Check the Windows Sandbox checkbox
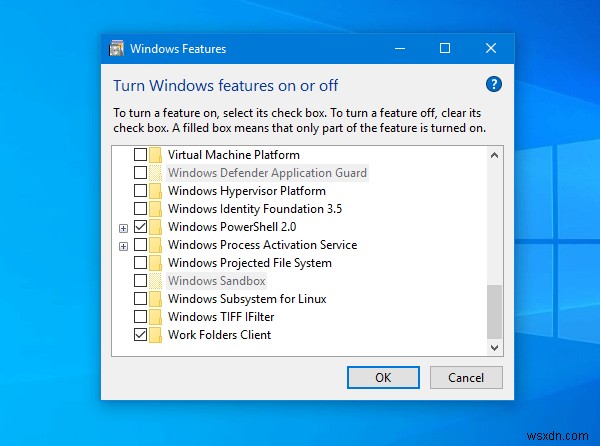The width and height of the screenshot is (600, 446). [x=140, y=281]
